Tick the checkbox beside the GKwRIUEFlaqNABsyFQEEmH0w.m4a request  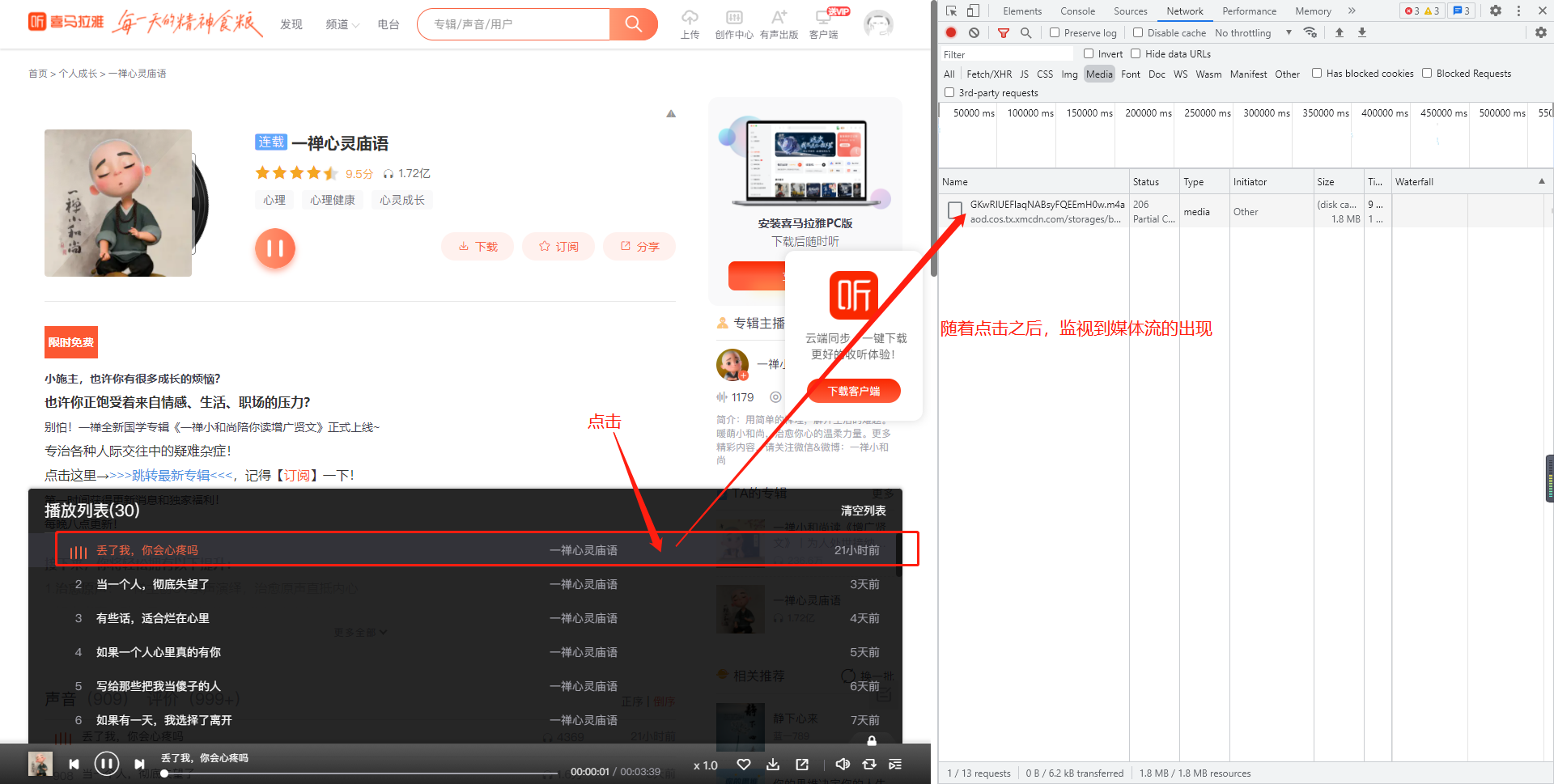tap(955, 210)
